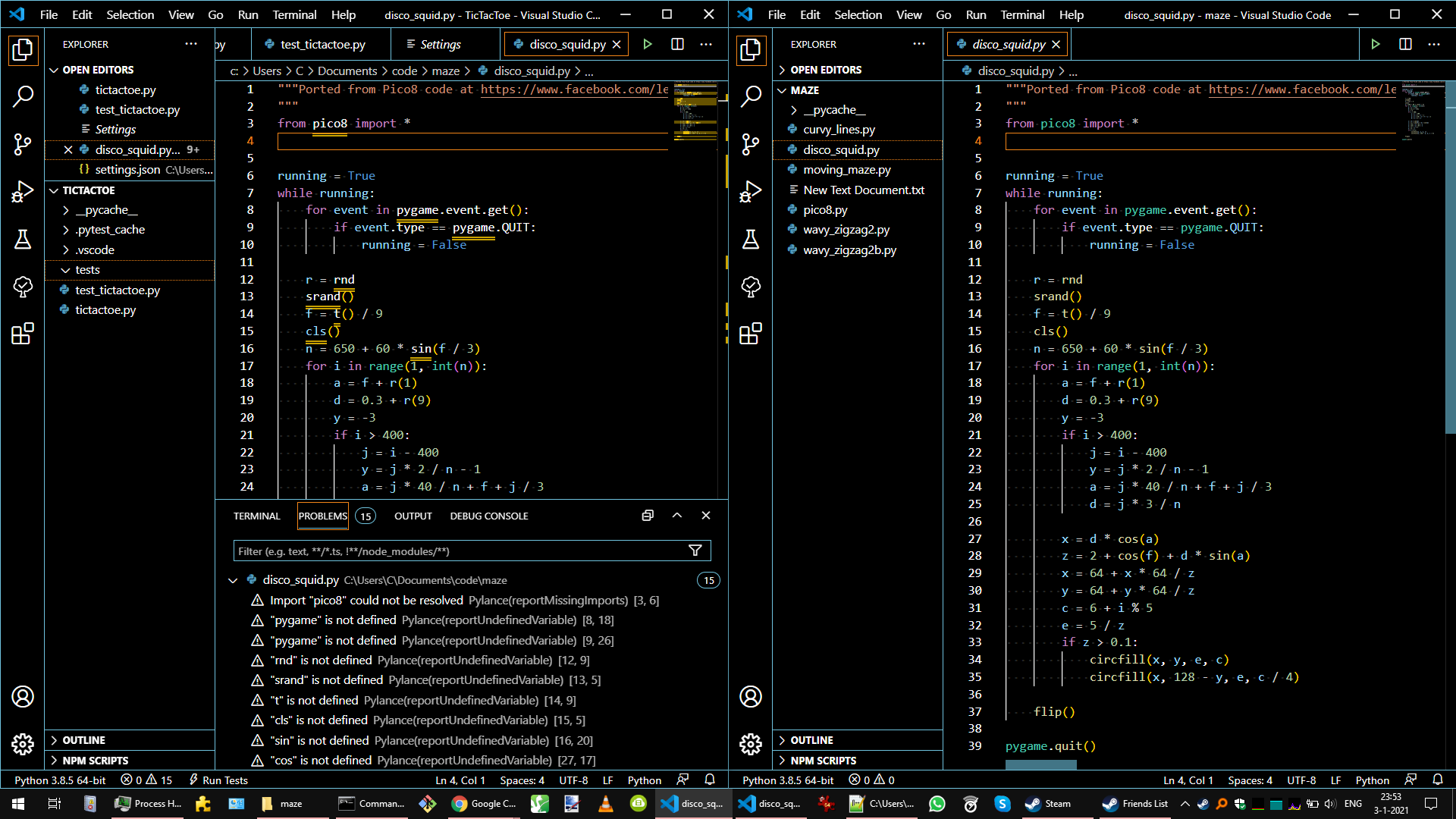Open Terminal menu in right window
The height and width of the screenshot is (819, 1456).
(x=1022, y=14)
